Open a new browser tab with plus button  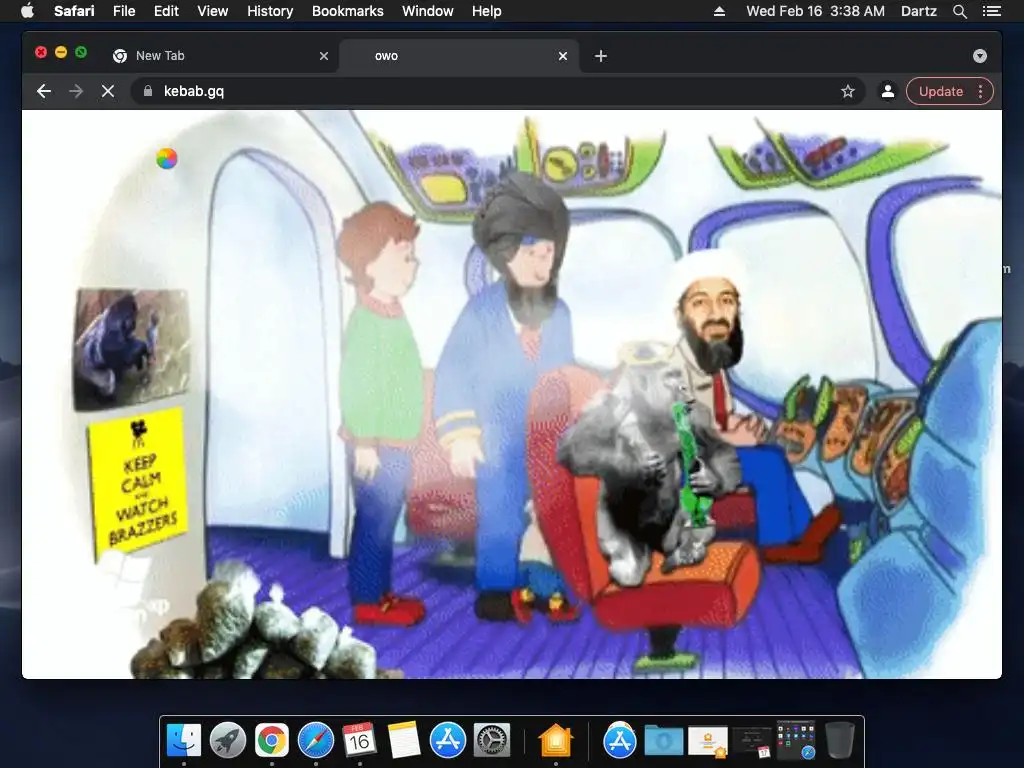601,56
